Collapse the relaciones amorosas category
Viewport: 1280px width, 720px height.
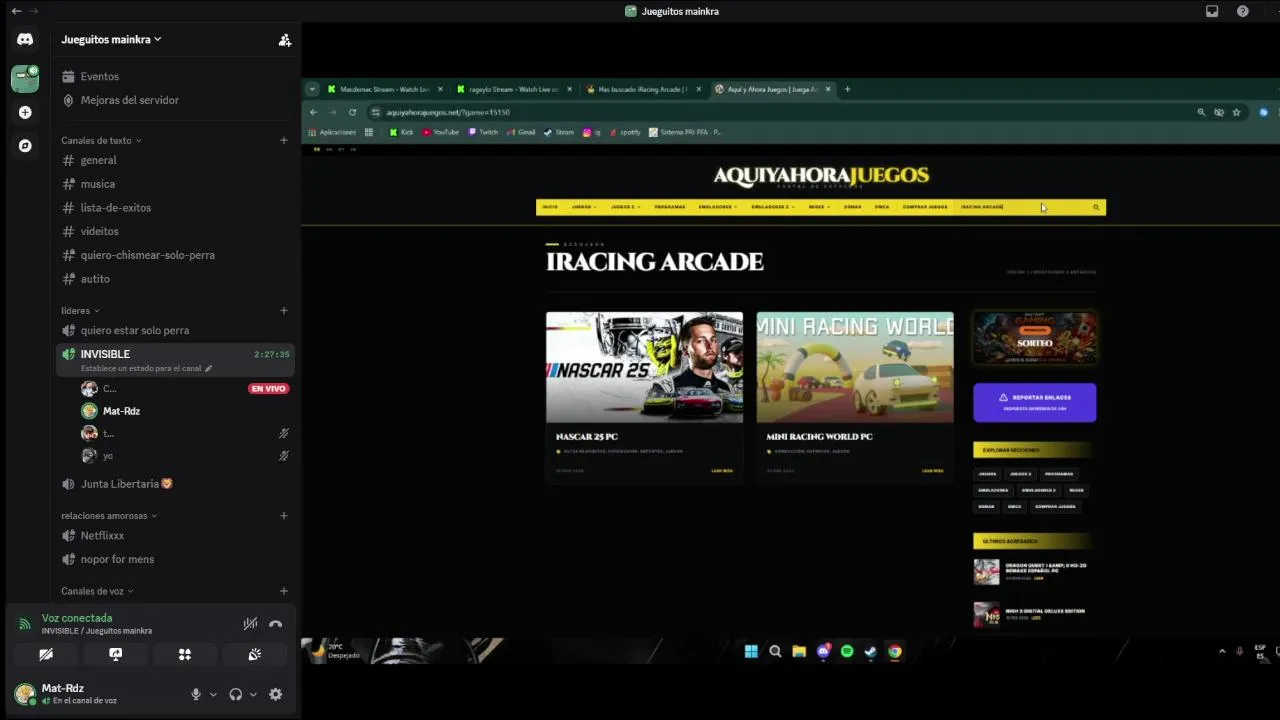109,516
